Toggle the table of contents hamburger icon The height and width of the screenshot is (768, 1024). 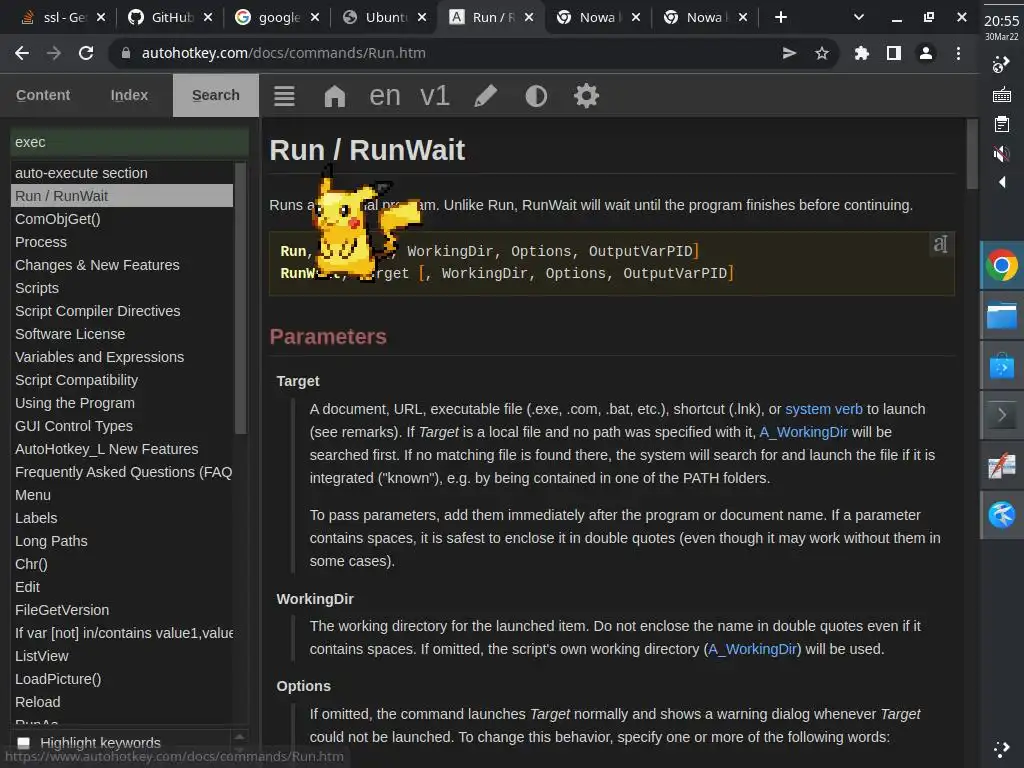284,96
